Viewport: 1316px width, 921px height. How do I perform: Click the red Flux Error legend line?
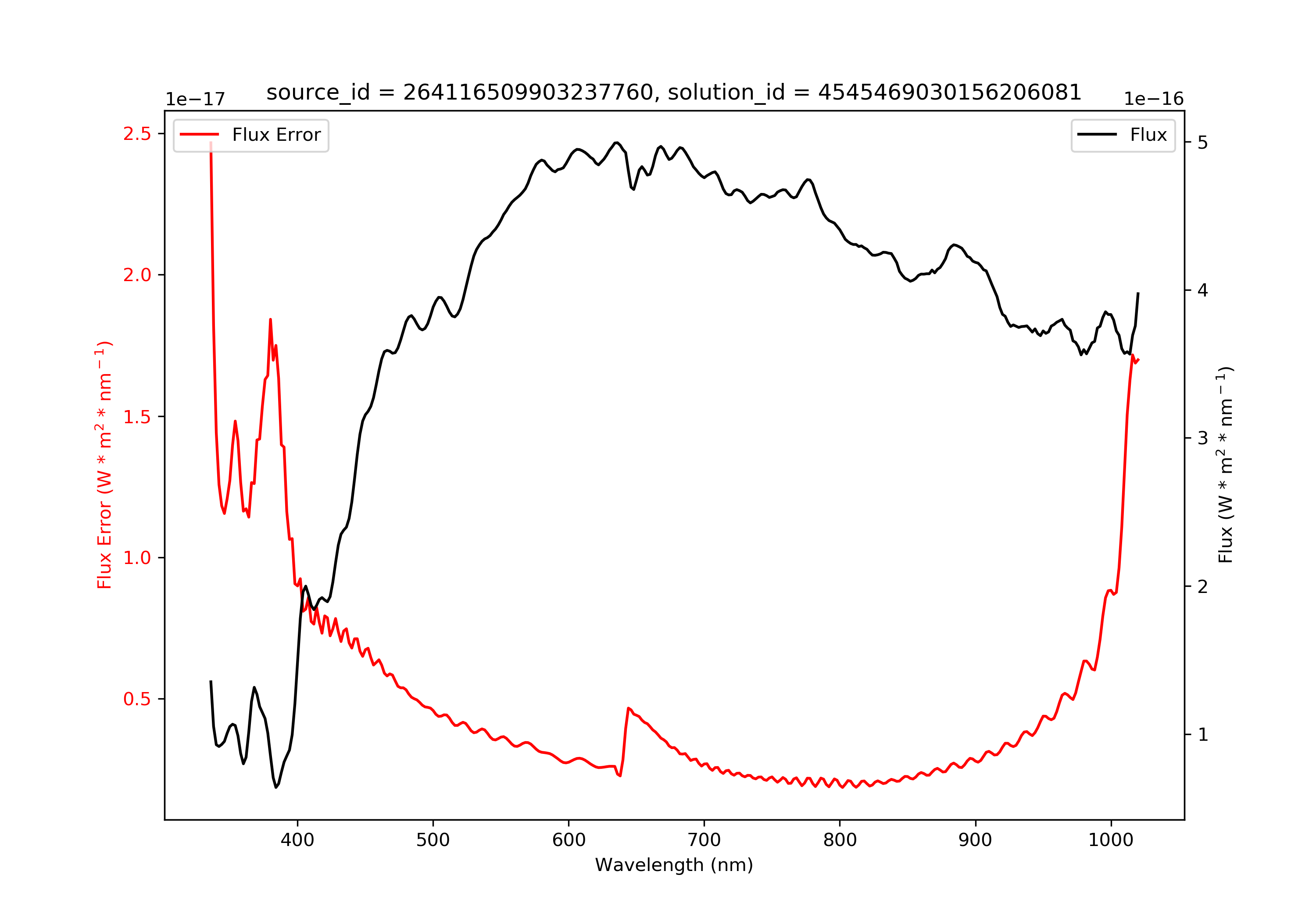point(200,135)
